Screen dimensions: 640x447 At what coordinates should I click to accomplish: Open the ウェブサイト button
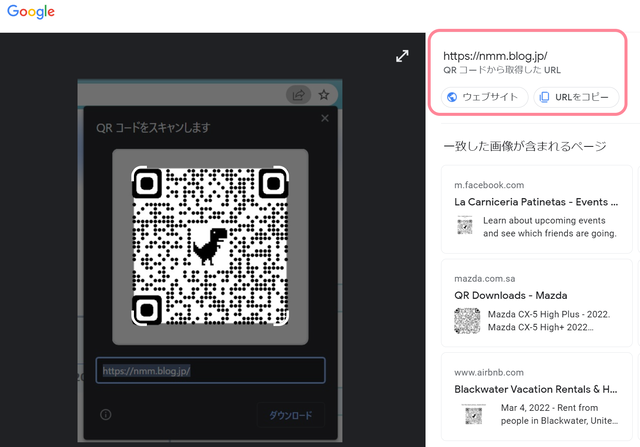[x=484, y=97]
